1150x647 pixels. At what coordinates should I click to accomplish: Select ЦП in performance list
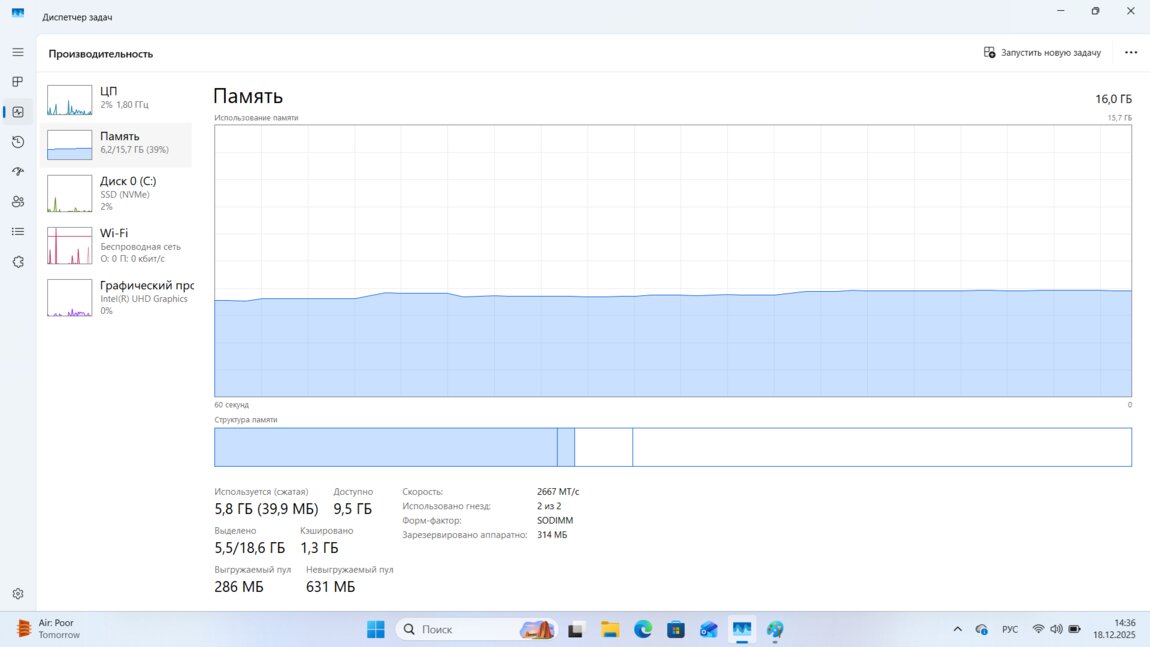point(118,98)
